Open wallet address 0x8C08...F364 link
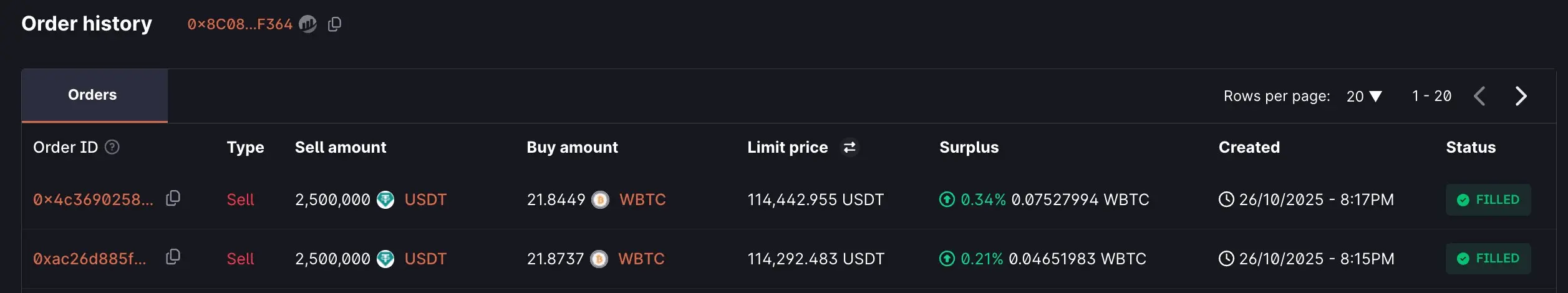The image size is (1568, 293). tap(240, 24)
